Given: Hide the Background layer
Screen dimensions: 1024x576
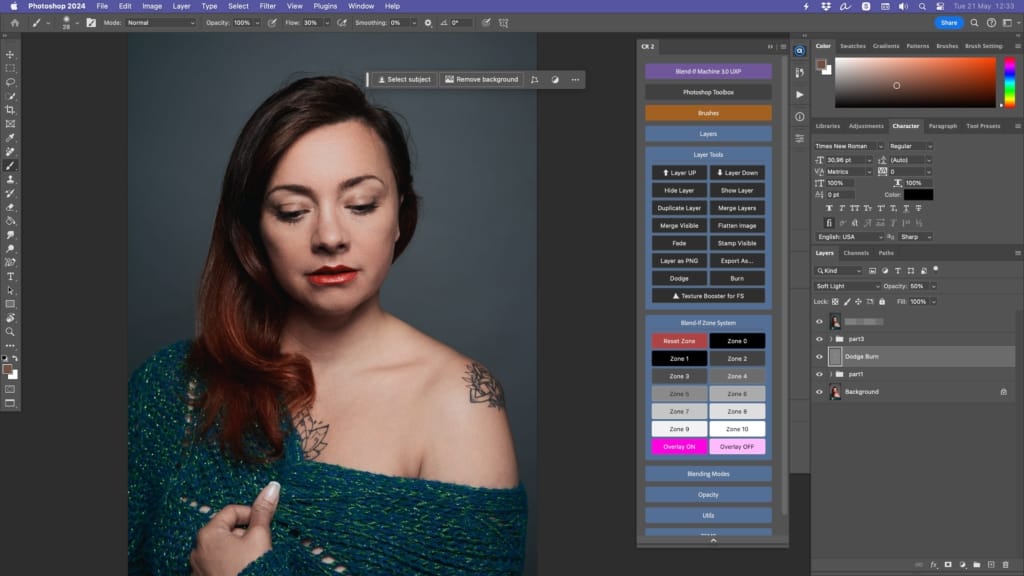Looking at the screenshot, I should [x=820, y=392].
